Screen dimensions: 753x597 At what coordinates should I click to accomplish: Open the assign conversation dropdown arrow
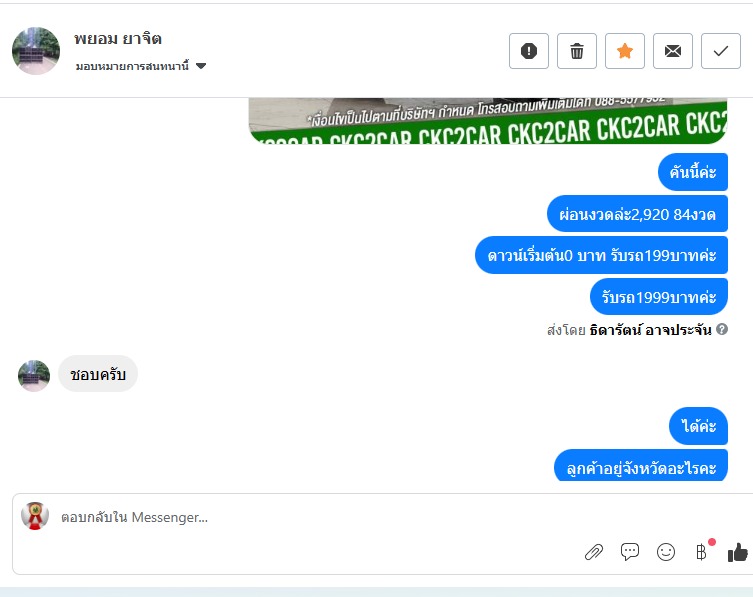tap(201, 66)
